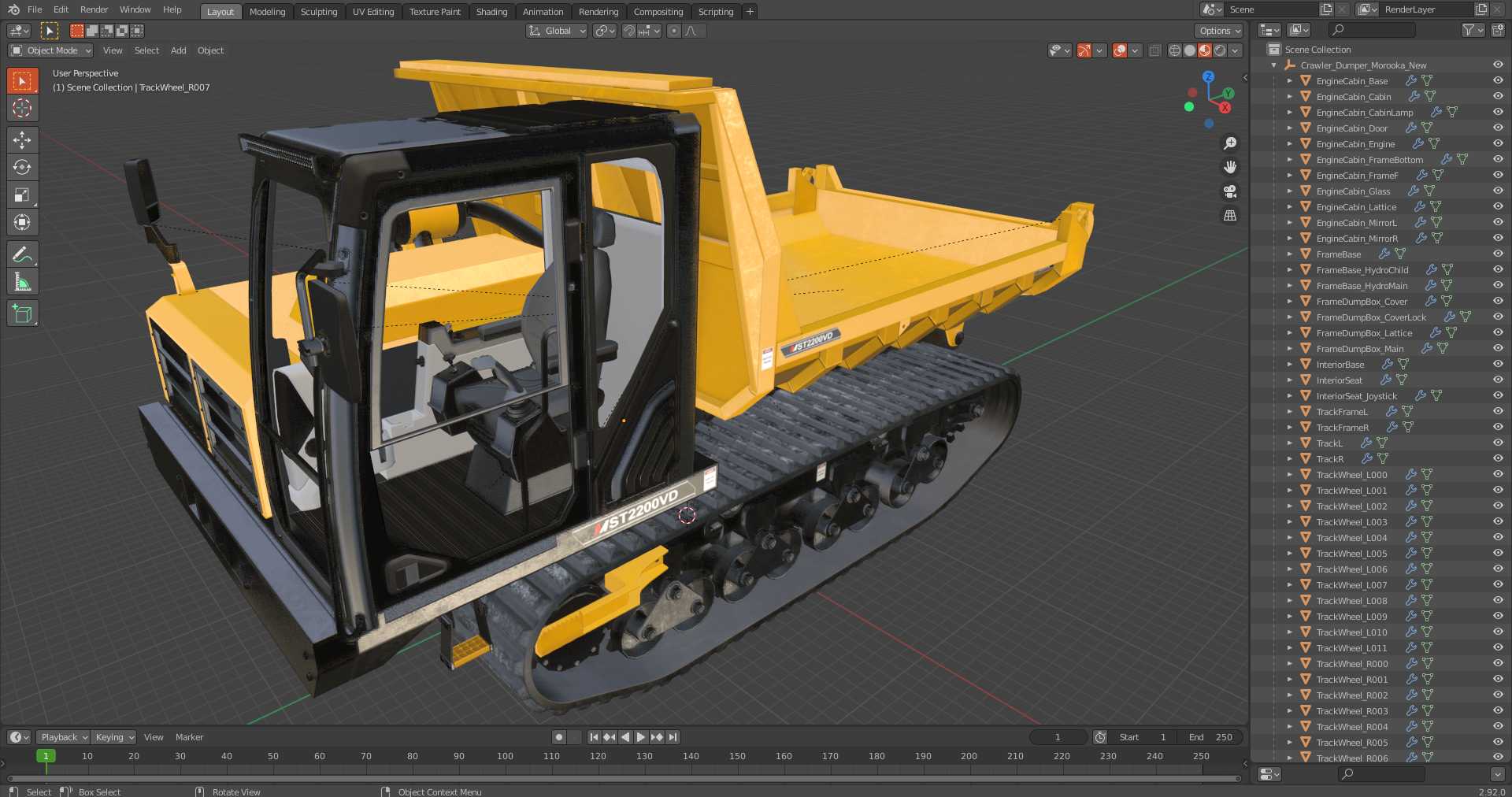Select the Measure tool

[22, 281]
